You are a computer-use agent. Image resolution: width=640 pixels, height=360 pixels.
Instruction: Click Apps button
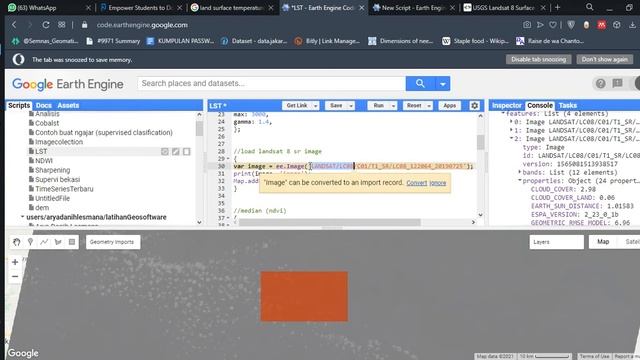pyautogui.click(x=449, y=106)
